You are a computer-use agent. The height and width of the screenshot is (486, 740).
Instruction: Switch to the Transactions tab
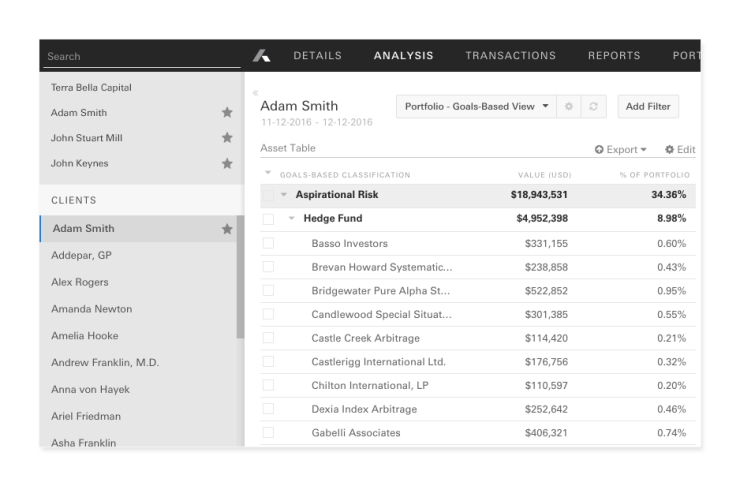pyautogui.click(x=510, y=56)
